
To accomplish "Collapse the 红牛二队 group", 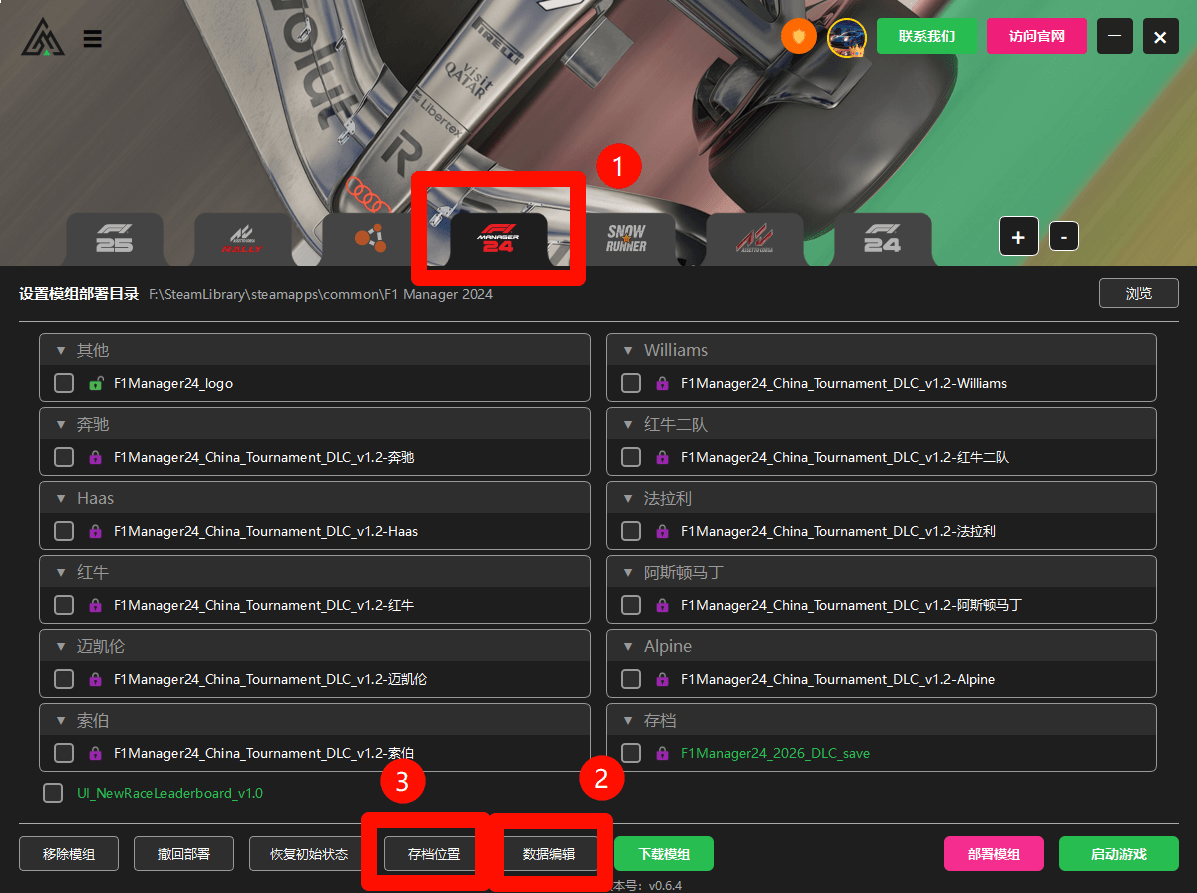I will pos(628,425).
